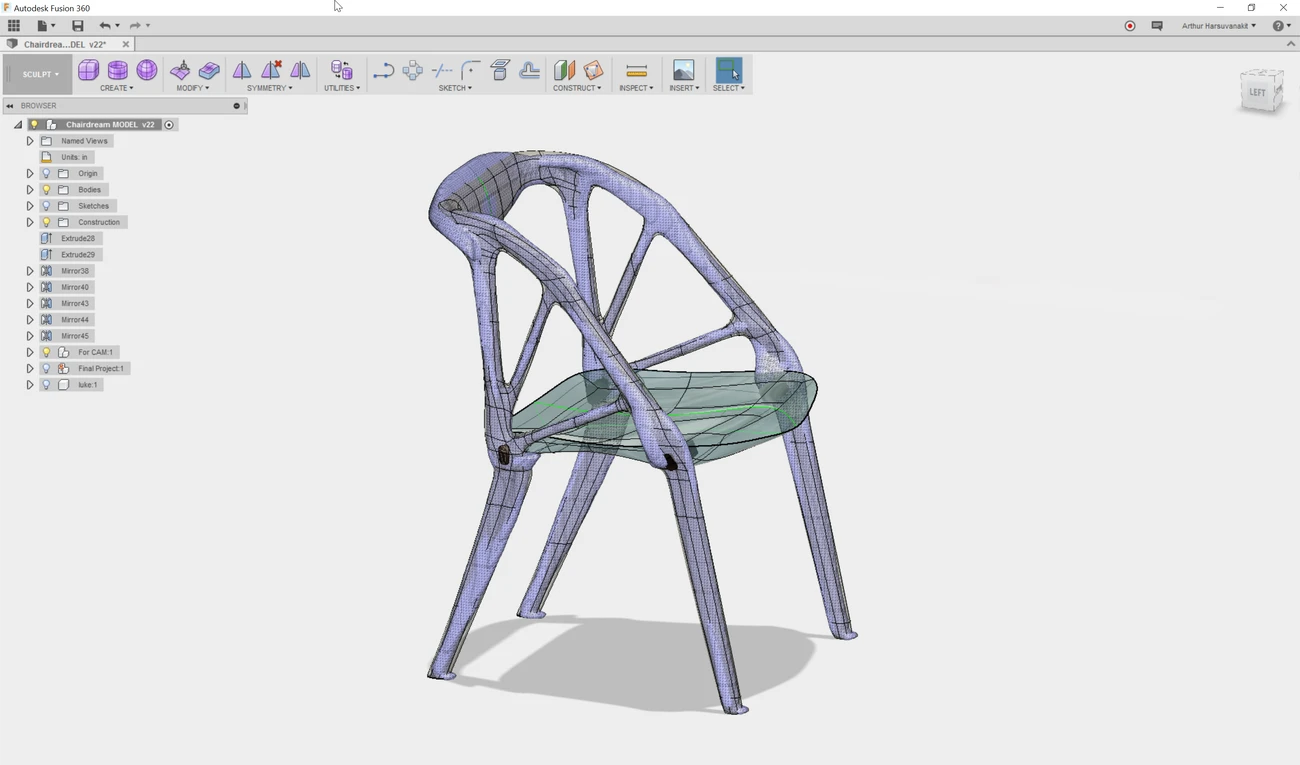The height and width of the screenshot is (765, 1300).
Task: Open the CONSTRUCT menu
Action: (577, 88)
